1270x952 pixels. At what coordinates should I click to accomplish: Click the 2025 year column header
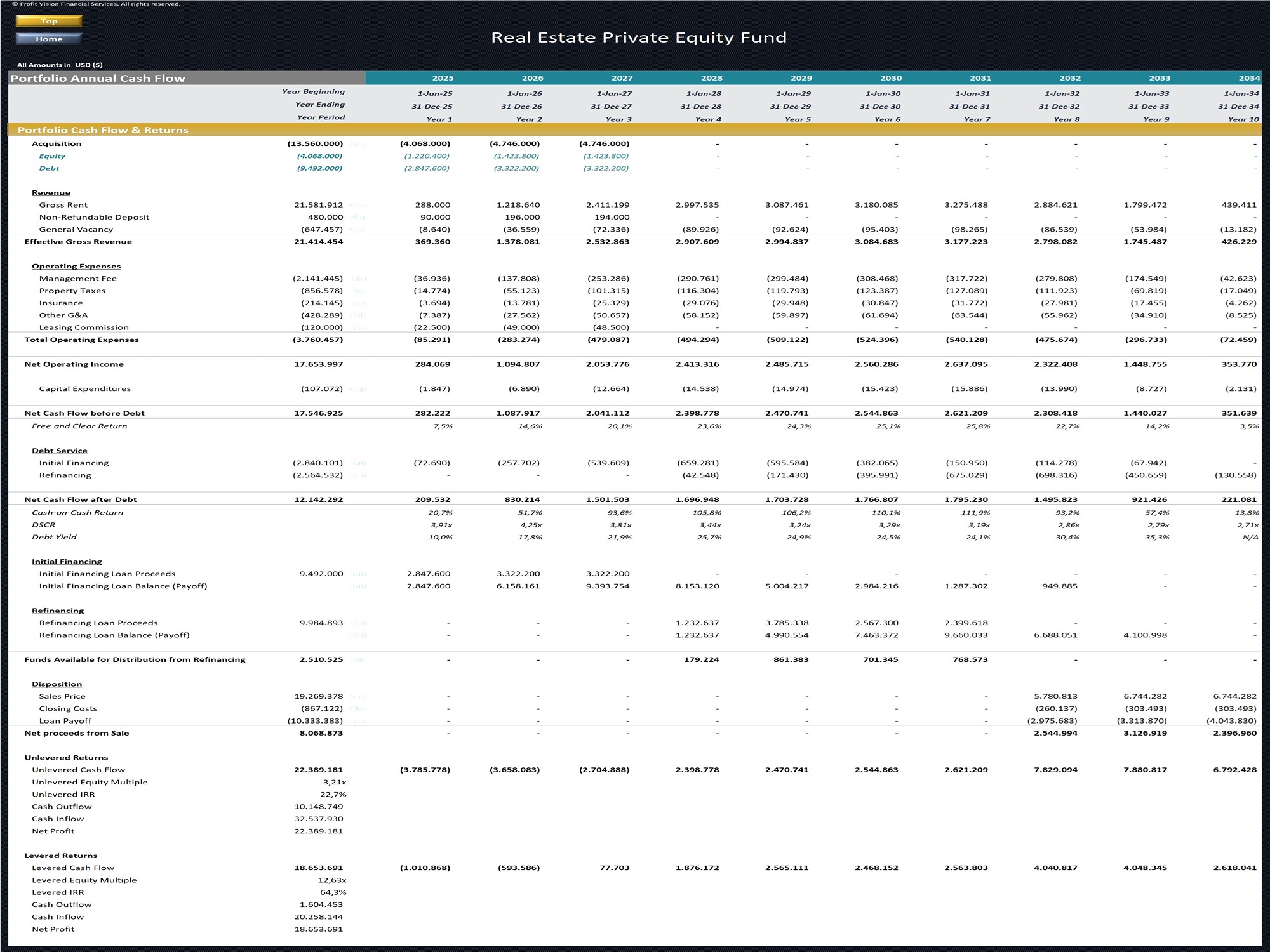coord(443,78)
